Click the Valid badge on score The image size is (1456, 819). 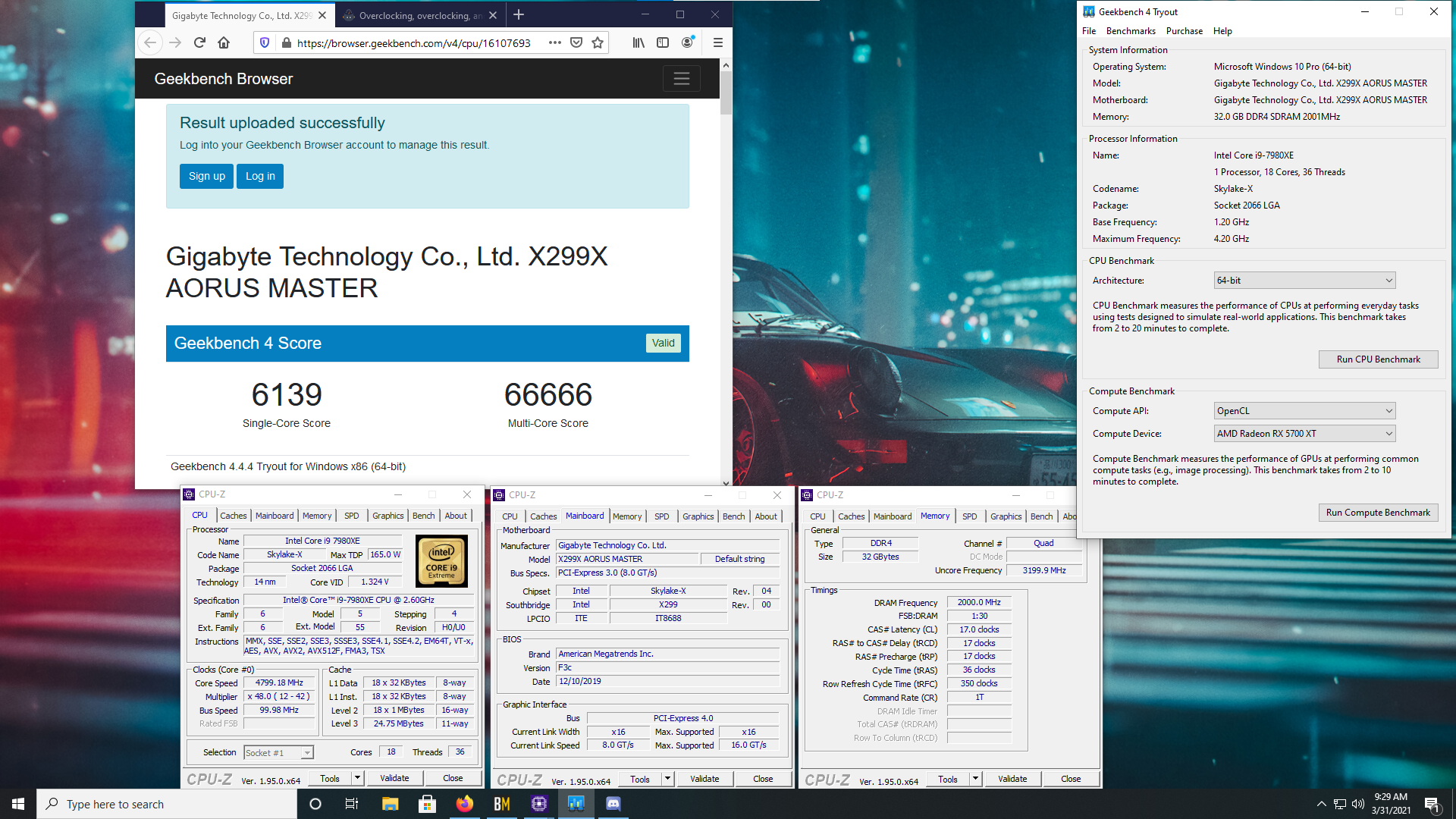pyautogui.click(x=663, y=343)
